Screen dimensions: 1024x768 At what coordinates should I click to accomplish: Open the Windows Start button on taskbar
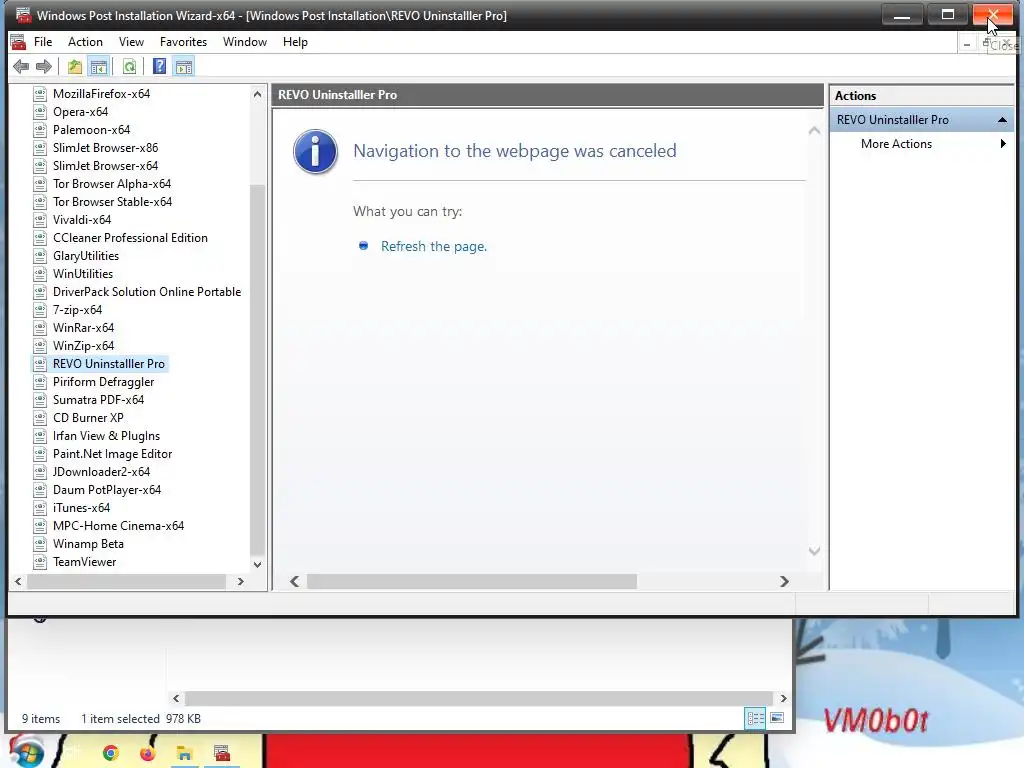[x=26, y=752]
